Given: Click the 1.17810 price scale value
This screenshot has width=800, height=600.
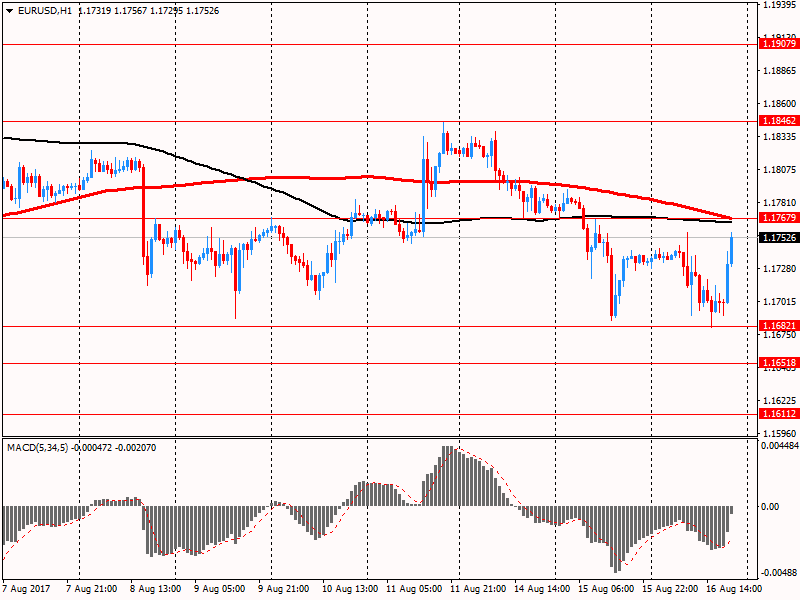Looking at the screenshot, I should [x=780, y=203].
